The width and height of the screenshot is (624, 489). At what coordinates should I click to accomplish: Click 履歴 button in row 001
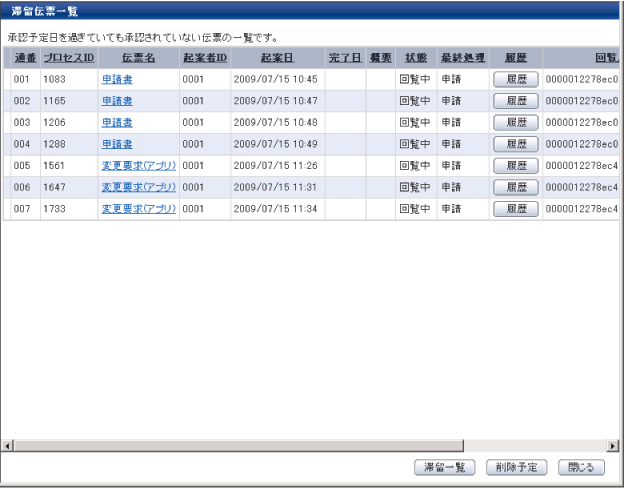[516, 78]
